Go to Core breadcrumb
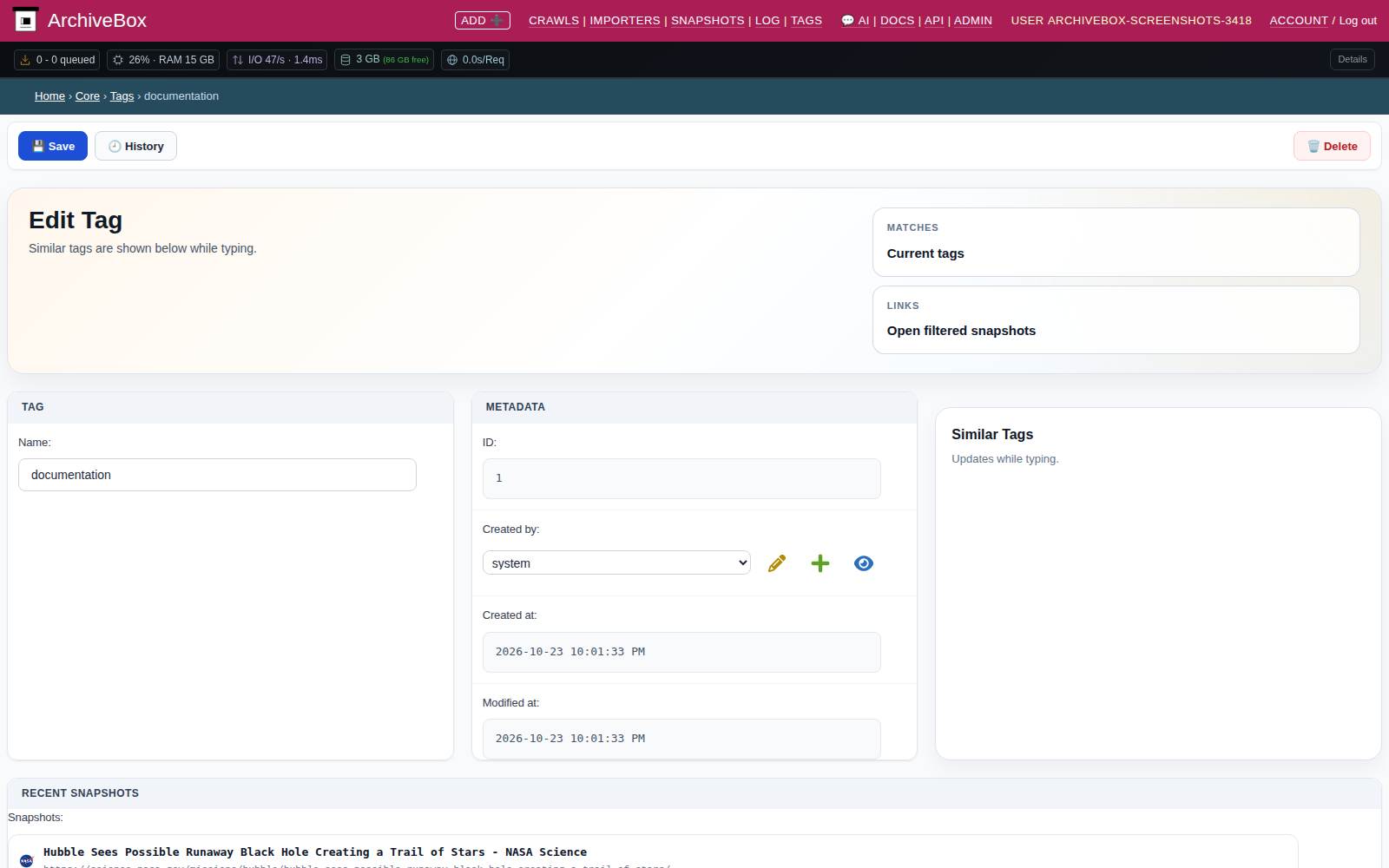 point(88,96)
